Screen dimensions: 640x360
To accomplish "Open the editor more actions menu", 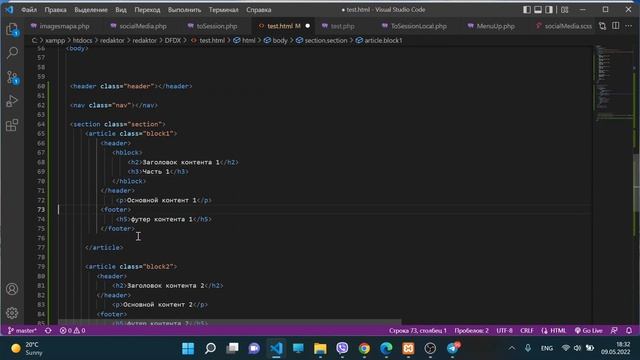I will pyautogui.click(x=629, y=26).
